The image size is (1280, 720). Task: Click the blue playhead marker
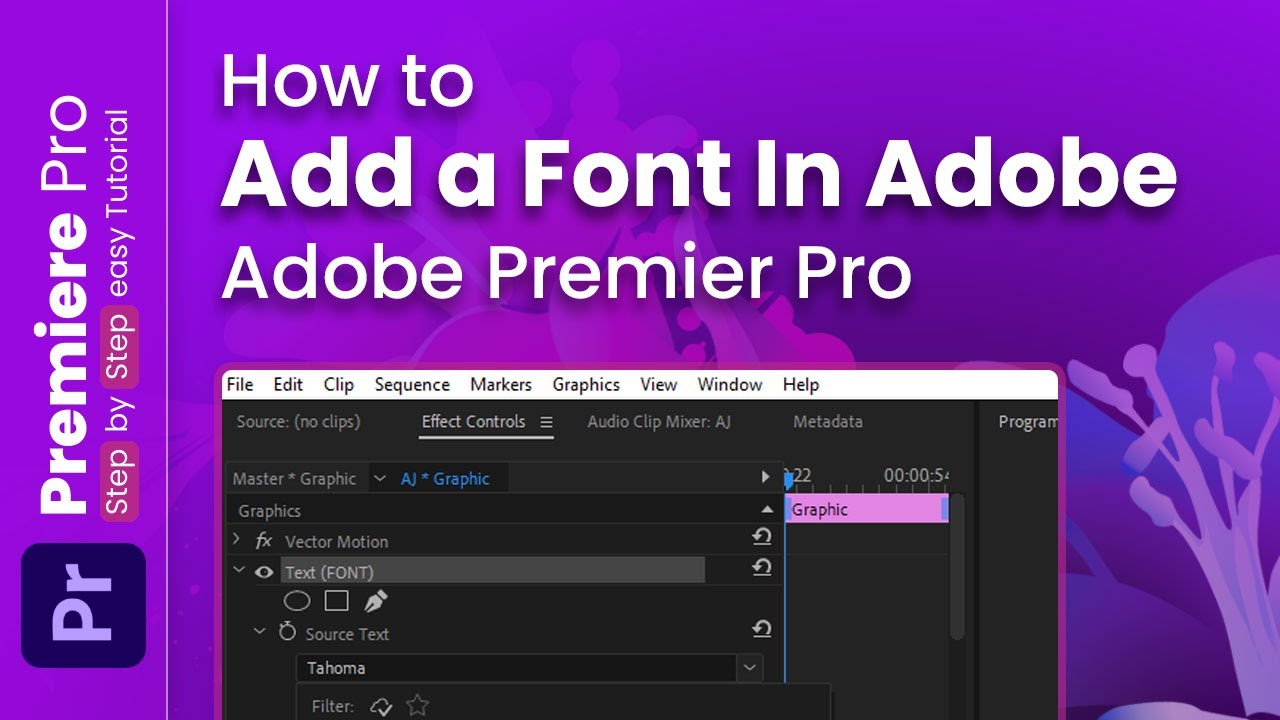tap(787, 480)
